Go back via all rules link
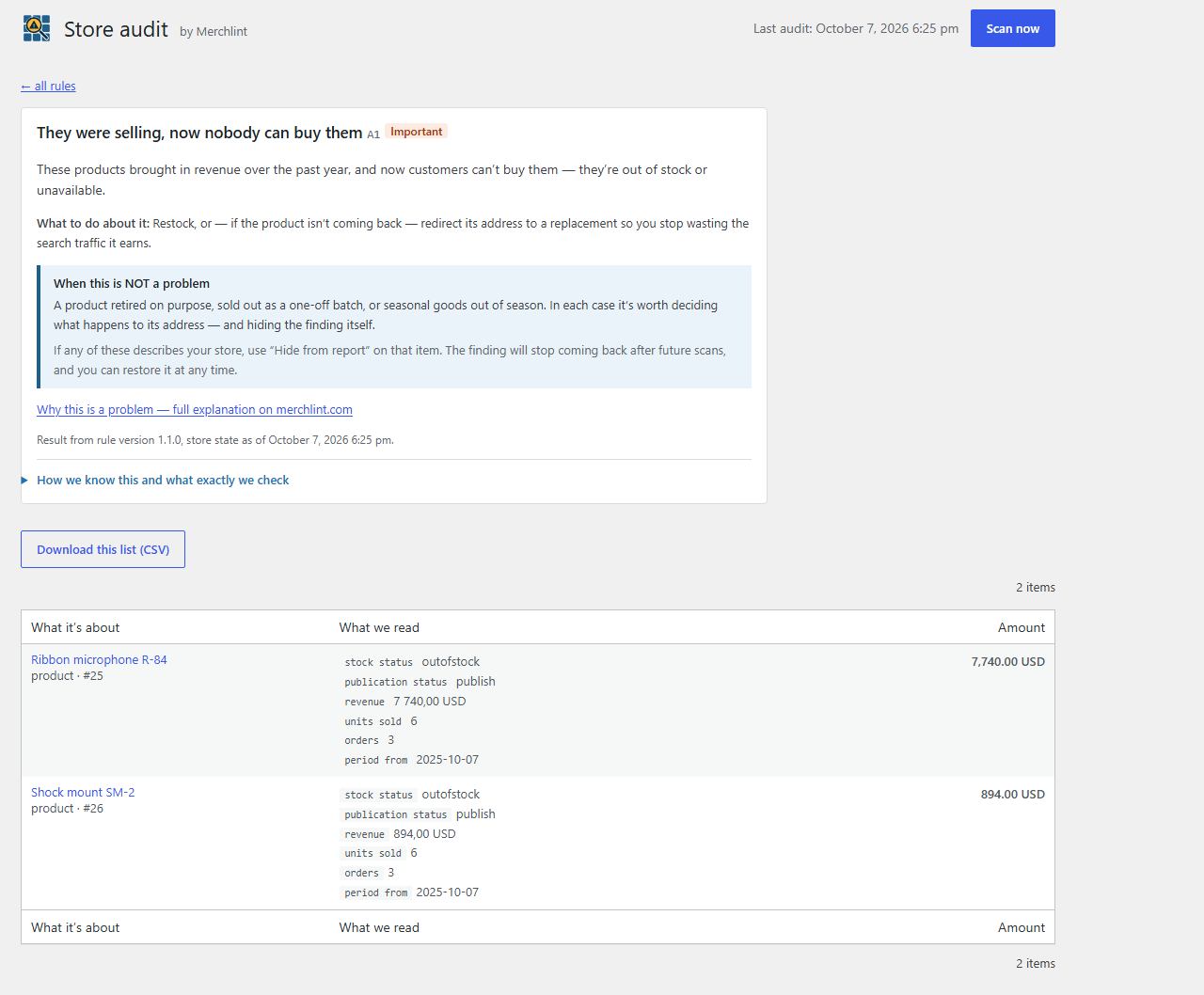1204x995 pixels. [48, 86]
